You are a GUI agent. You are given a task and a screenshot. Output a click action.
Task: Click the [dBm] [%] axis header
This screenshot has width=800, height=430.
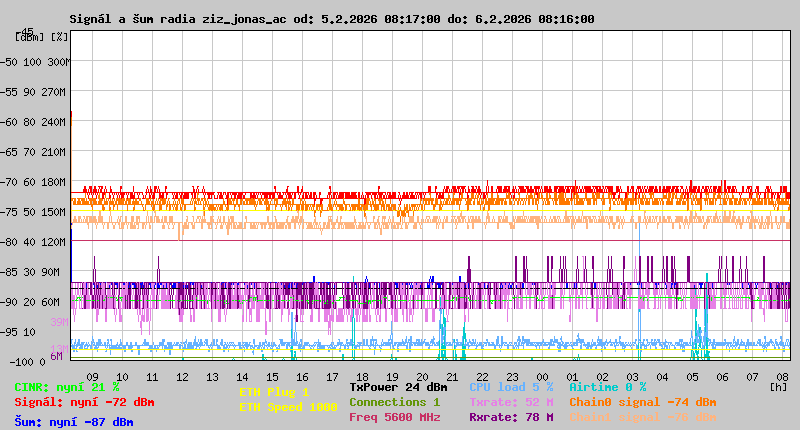point(42,37)
